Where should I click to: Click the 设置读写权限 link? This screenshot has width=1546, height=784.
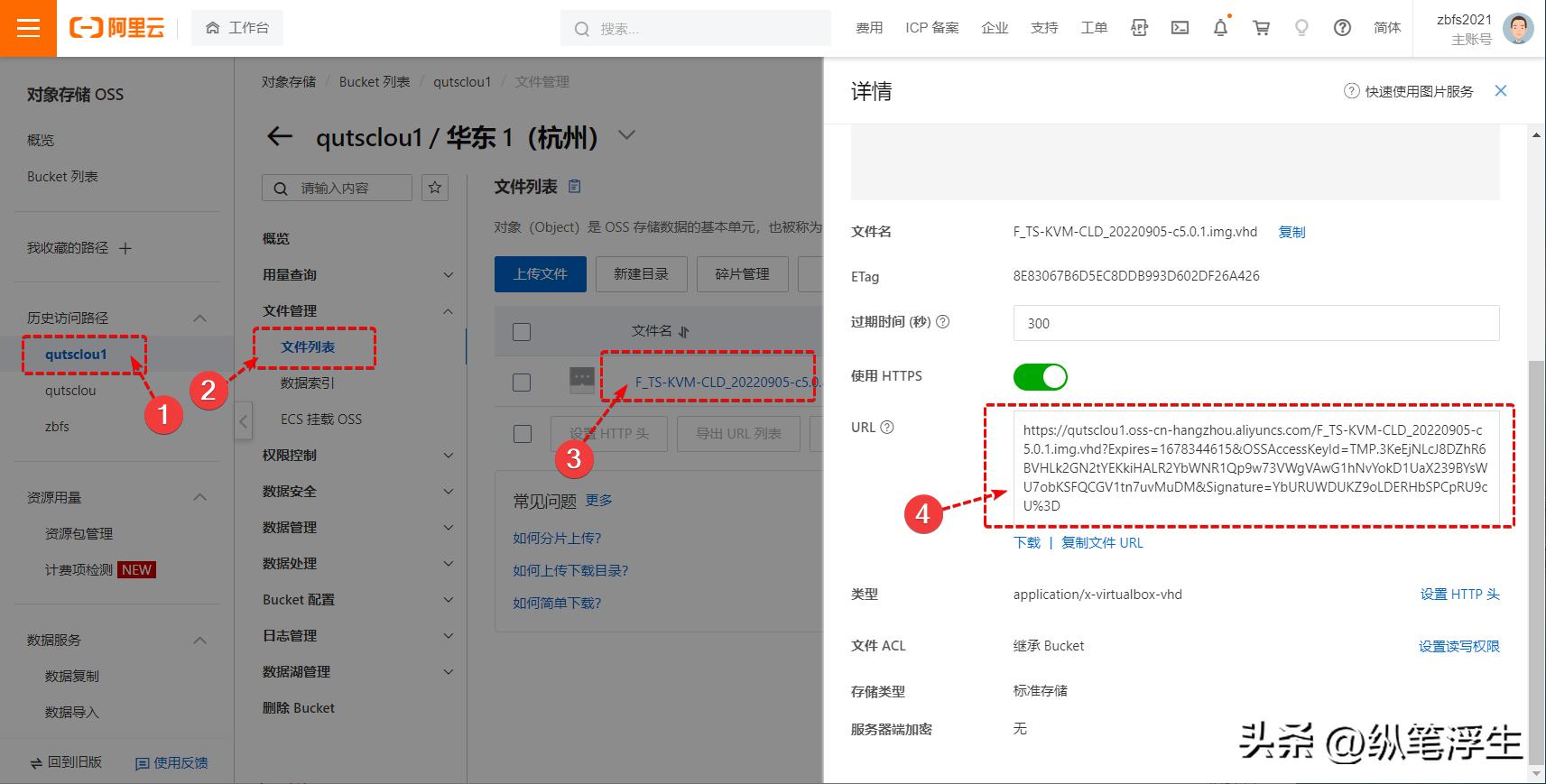tap(1459, 646)
